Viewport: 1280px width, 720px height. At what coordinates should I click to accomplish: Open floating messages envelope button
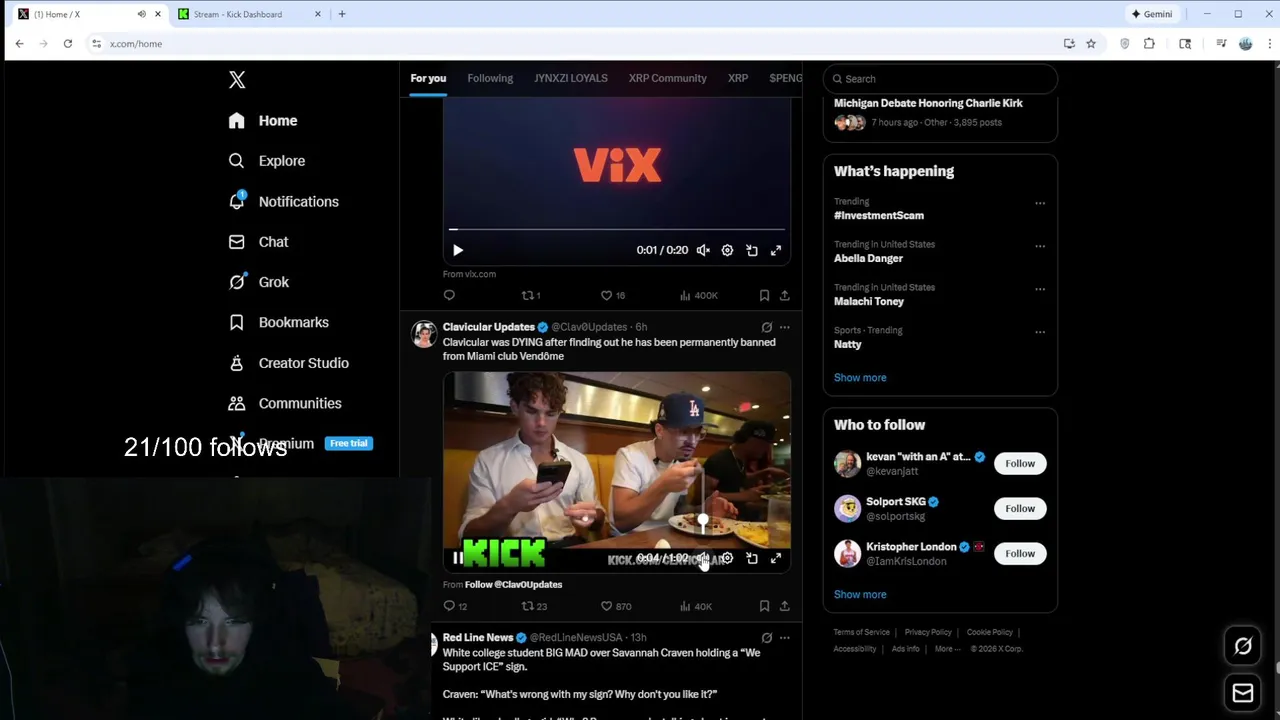[1243, 693]
